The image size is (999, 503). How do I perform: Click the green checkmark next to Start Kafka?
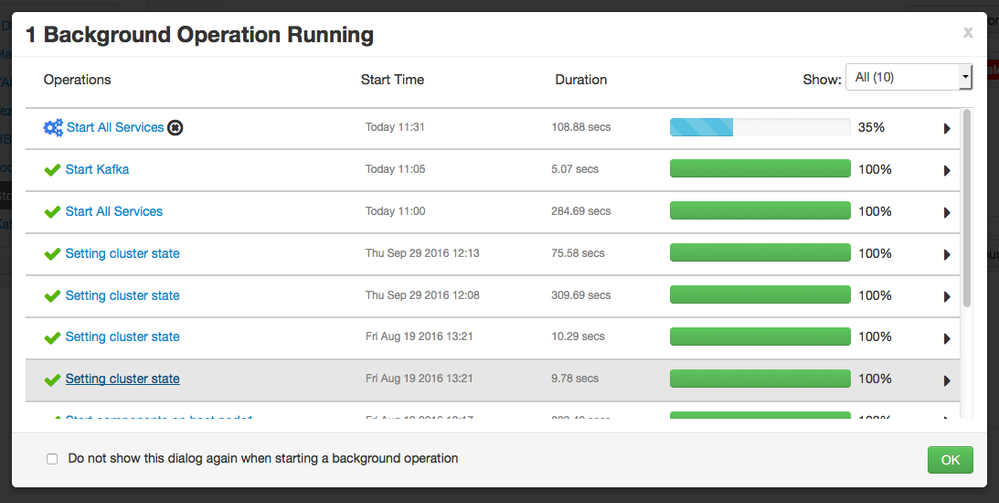click(53, 170)
